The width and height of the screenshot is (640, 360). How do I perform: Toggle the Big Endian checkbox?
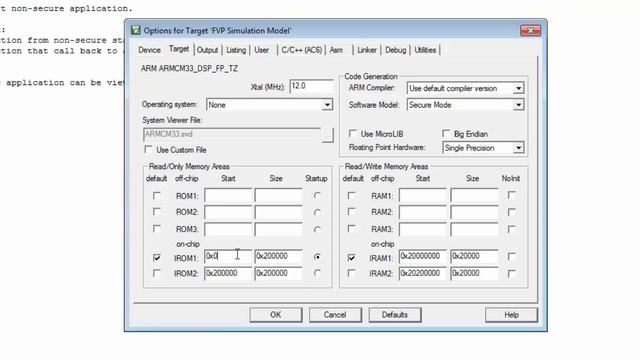tap(446, 133)
